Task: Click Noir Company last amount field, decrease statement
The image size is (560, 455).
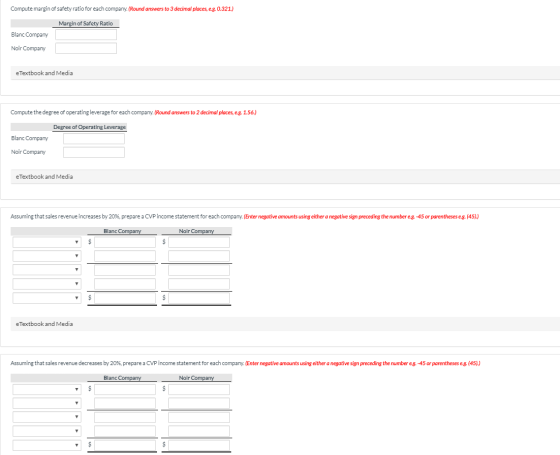Action: 199,445
